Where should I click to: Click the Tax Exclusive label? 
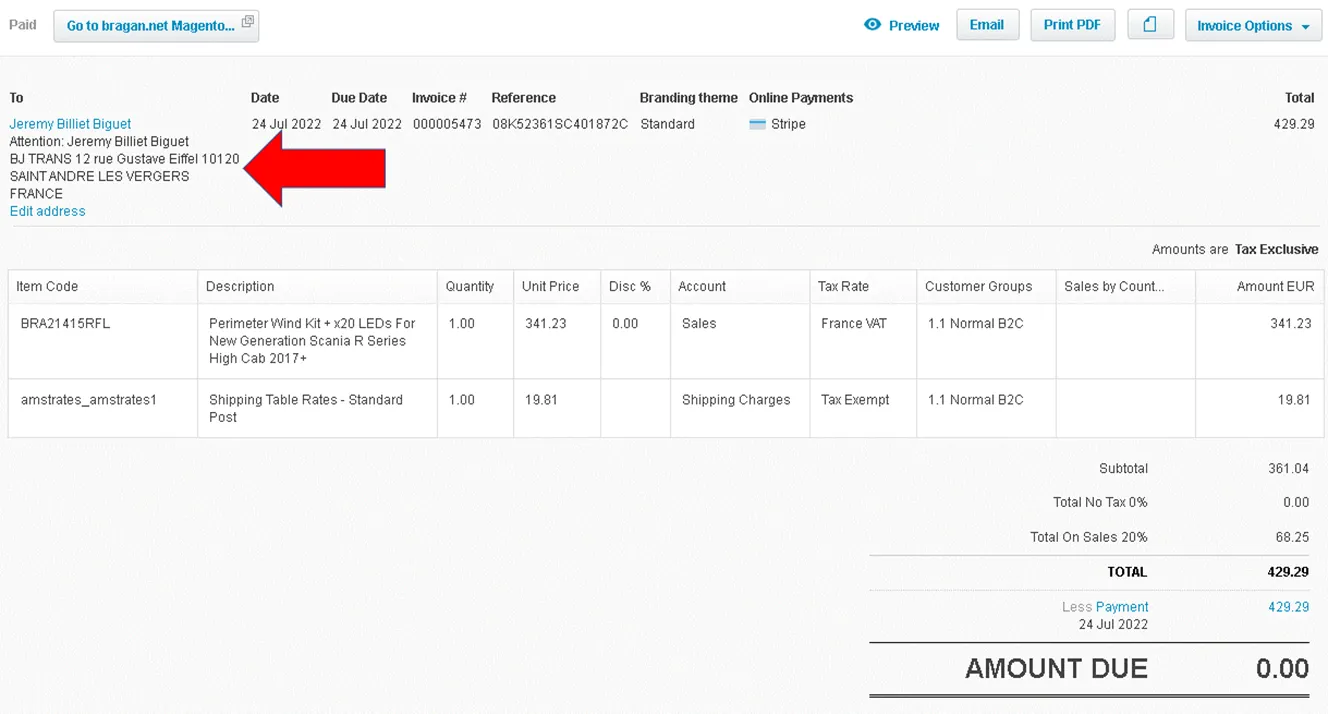1277,249
